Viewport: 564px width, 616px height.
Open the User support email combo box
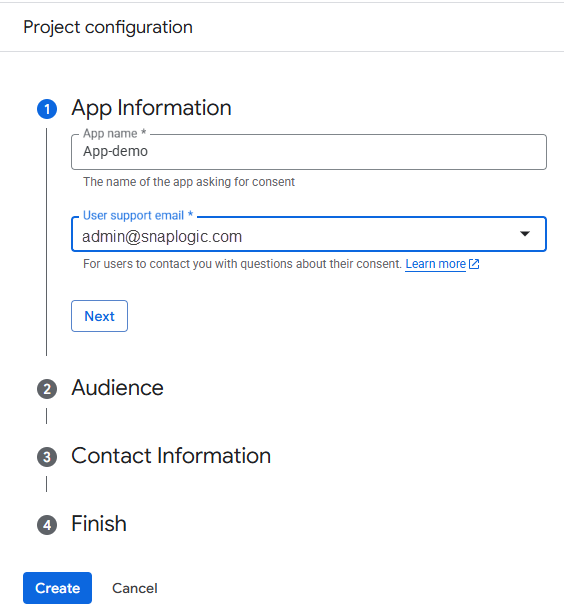[309, 234]
